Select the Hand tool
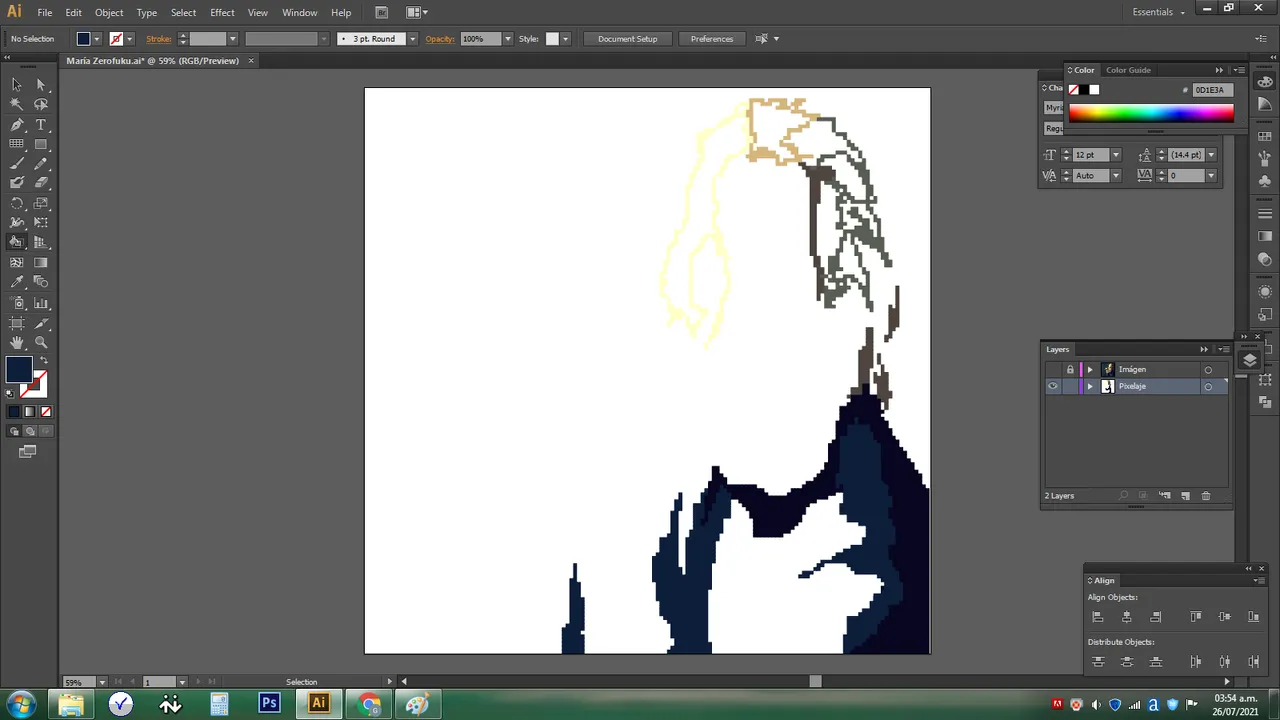This screenshot has width=1280, height=720. click(17, 343)
